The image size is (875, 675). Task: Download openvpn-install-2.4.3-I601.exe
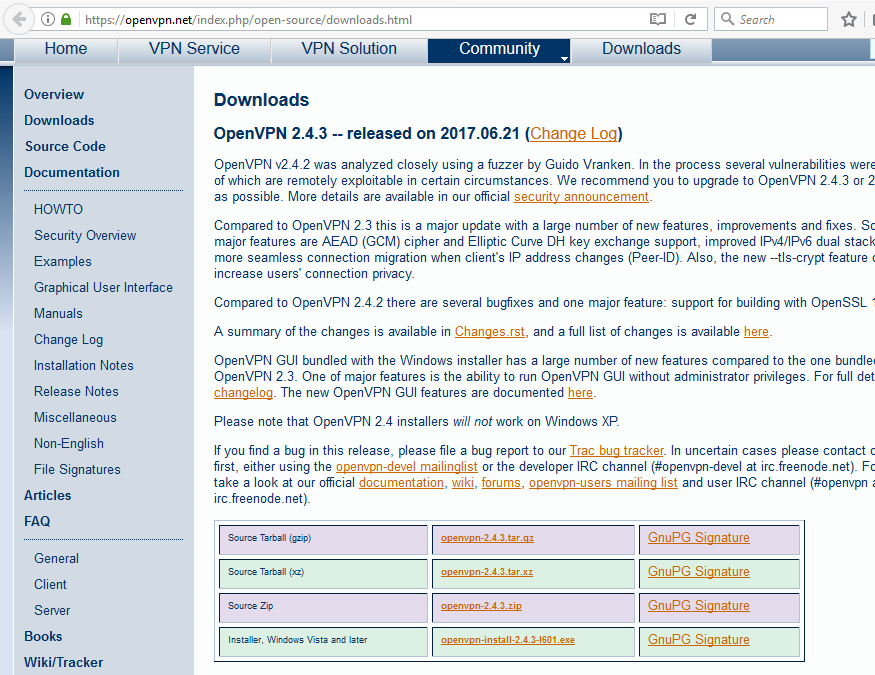point(508,640)
